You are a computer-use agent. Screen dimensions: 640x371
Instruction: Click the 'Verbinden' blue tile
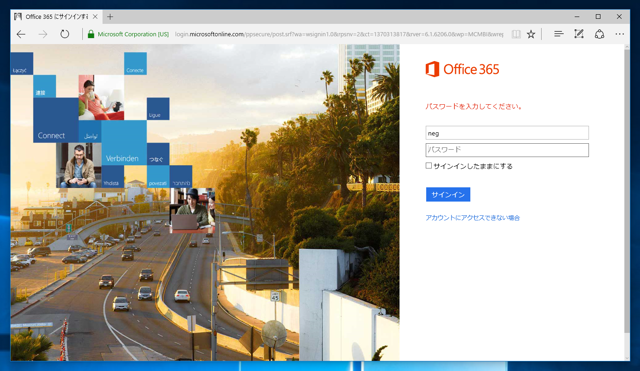pos(124,142)
